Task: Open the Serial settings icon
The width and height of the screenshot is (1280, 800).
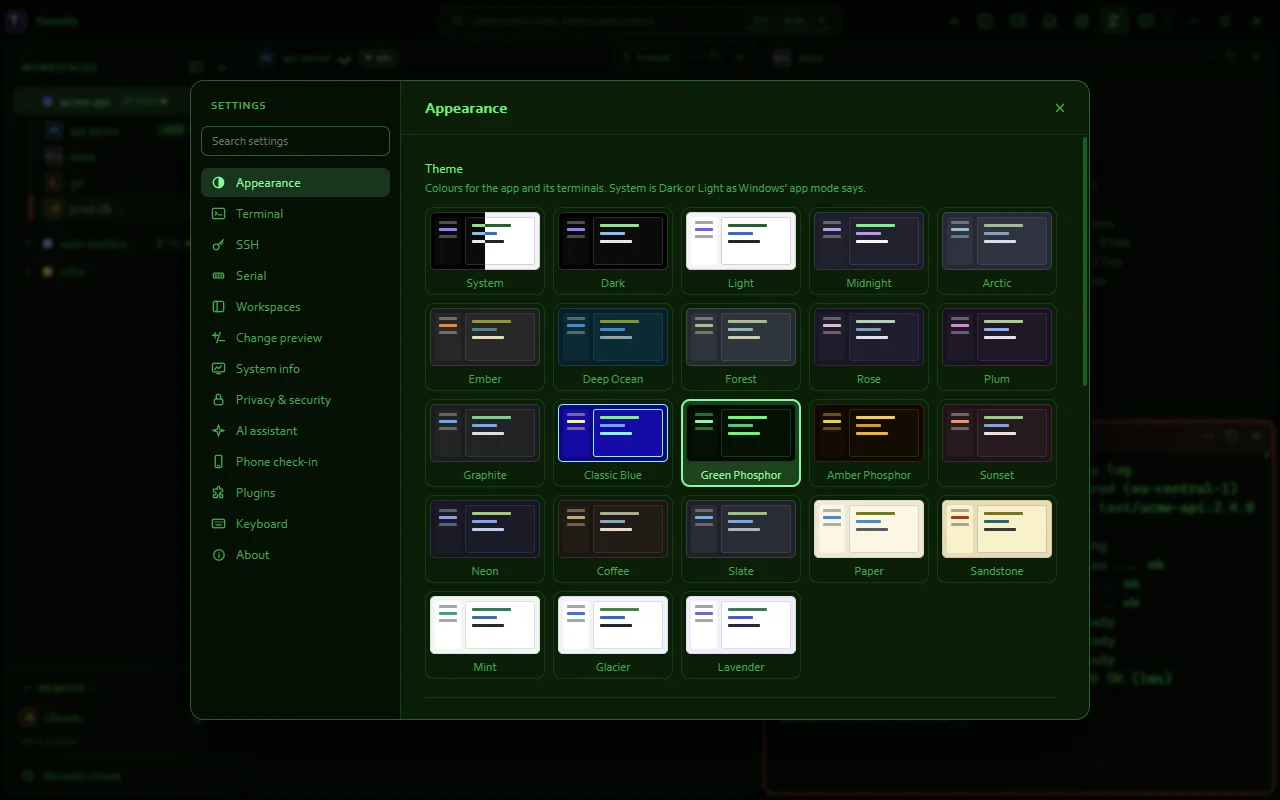Action: [x=218, y=276]
